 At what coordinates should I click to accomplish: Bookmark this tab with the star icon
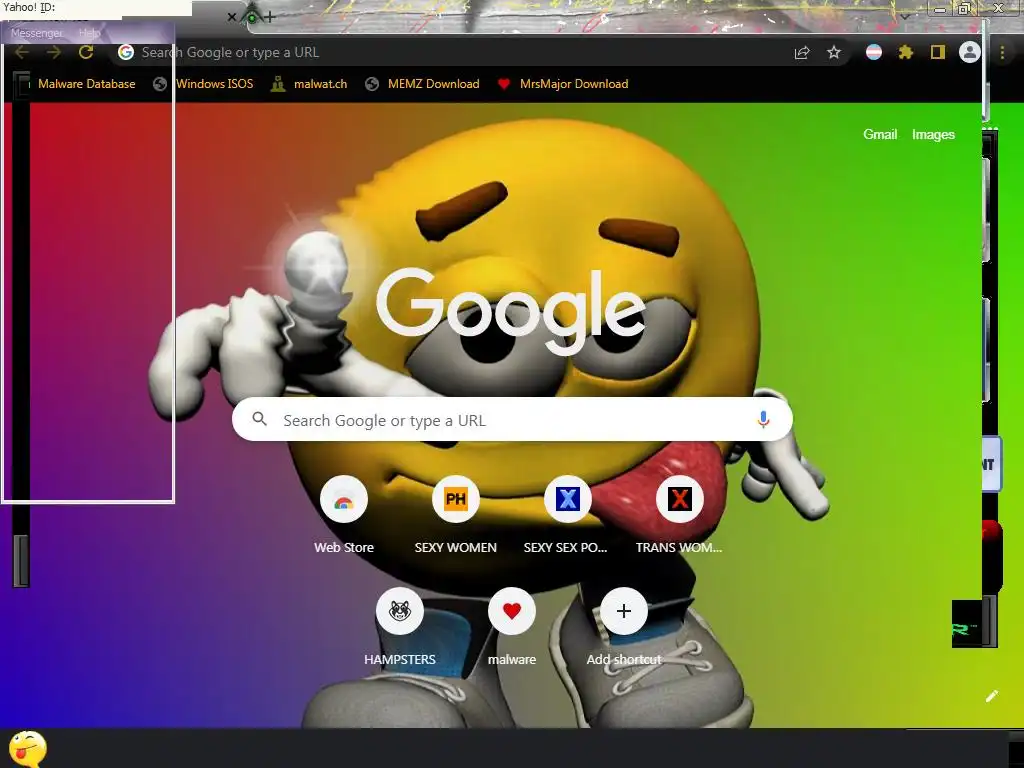pyautogui.click(x=834, y=52)
